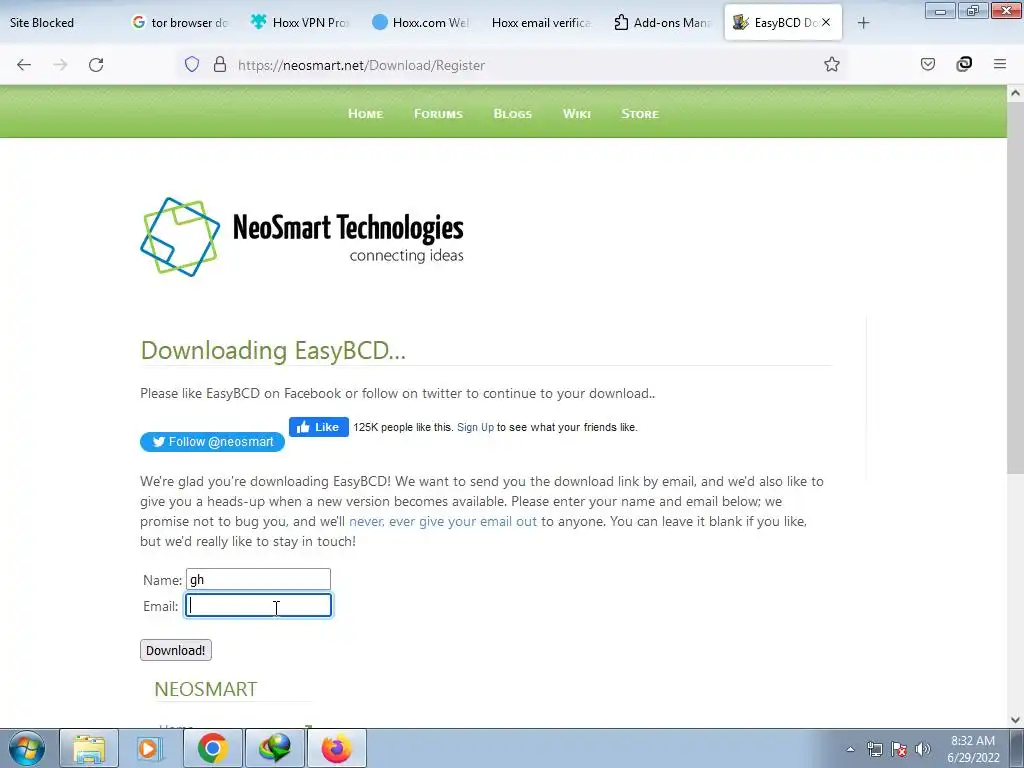
Task: Open the Hoxx VPN extension icon
Action: (964, 64)
